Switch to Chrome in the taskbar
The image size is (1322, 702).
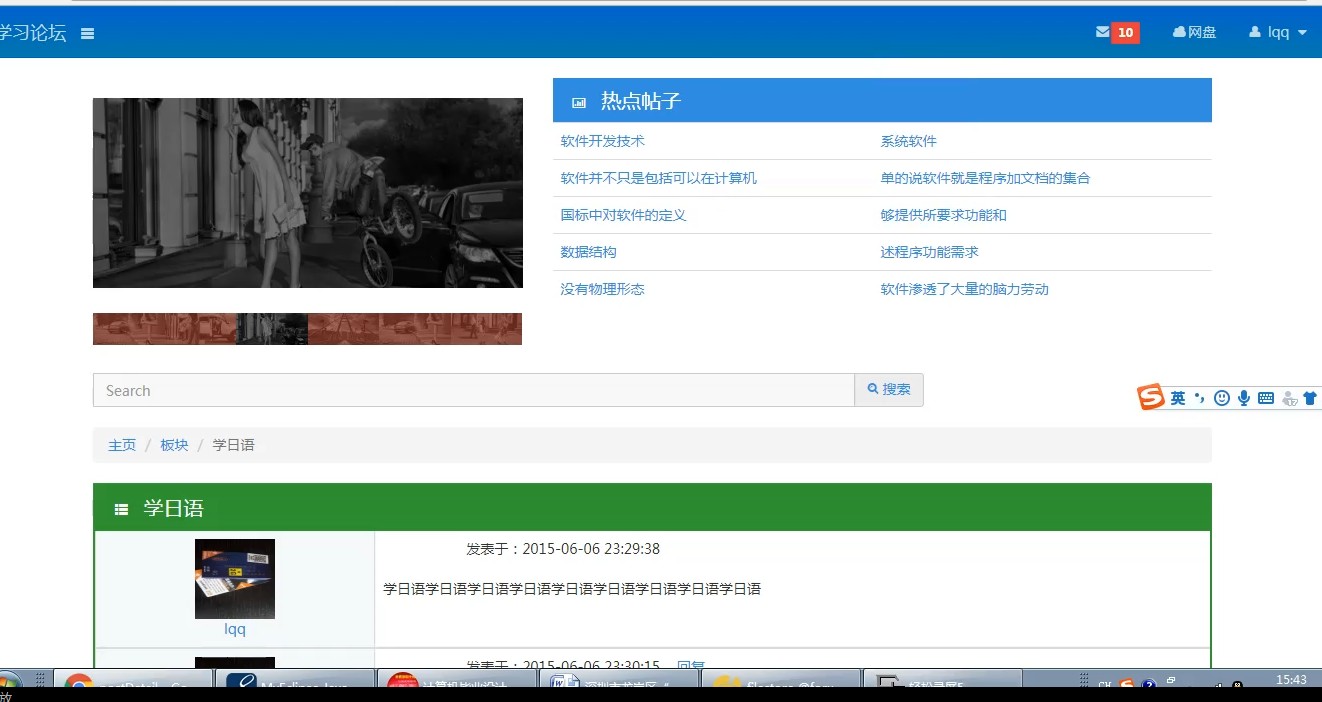133,680
